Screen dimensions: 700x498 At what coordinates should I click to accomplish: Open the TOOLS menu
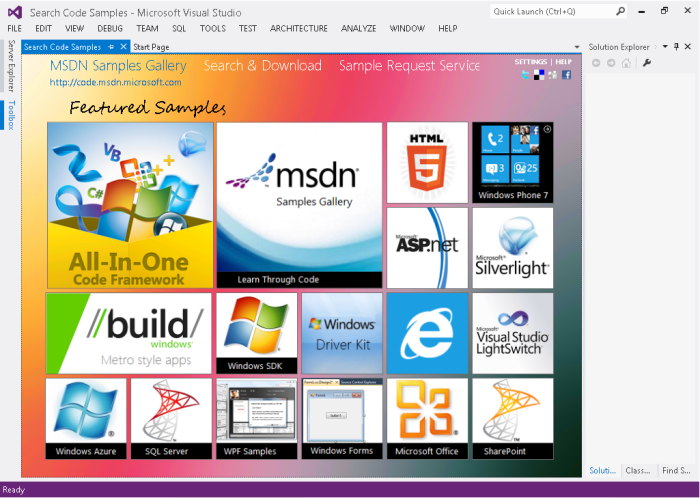coord(212,29)
